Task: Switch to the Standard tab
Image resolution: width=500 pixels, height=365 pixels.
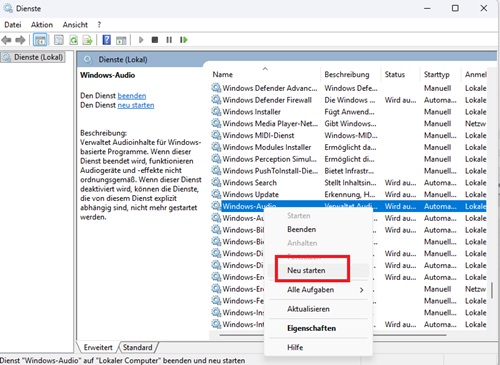Action: click(x=137, y=347)
